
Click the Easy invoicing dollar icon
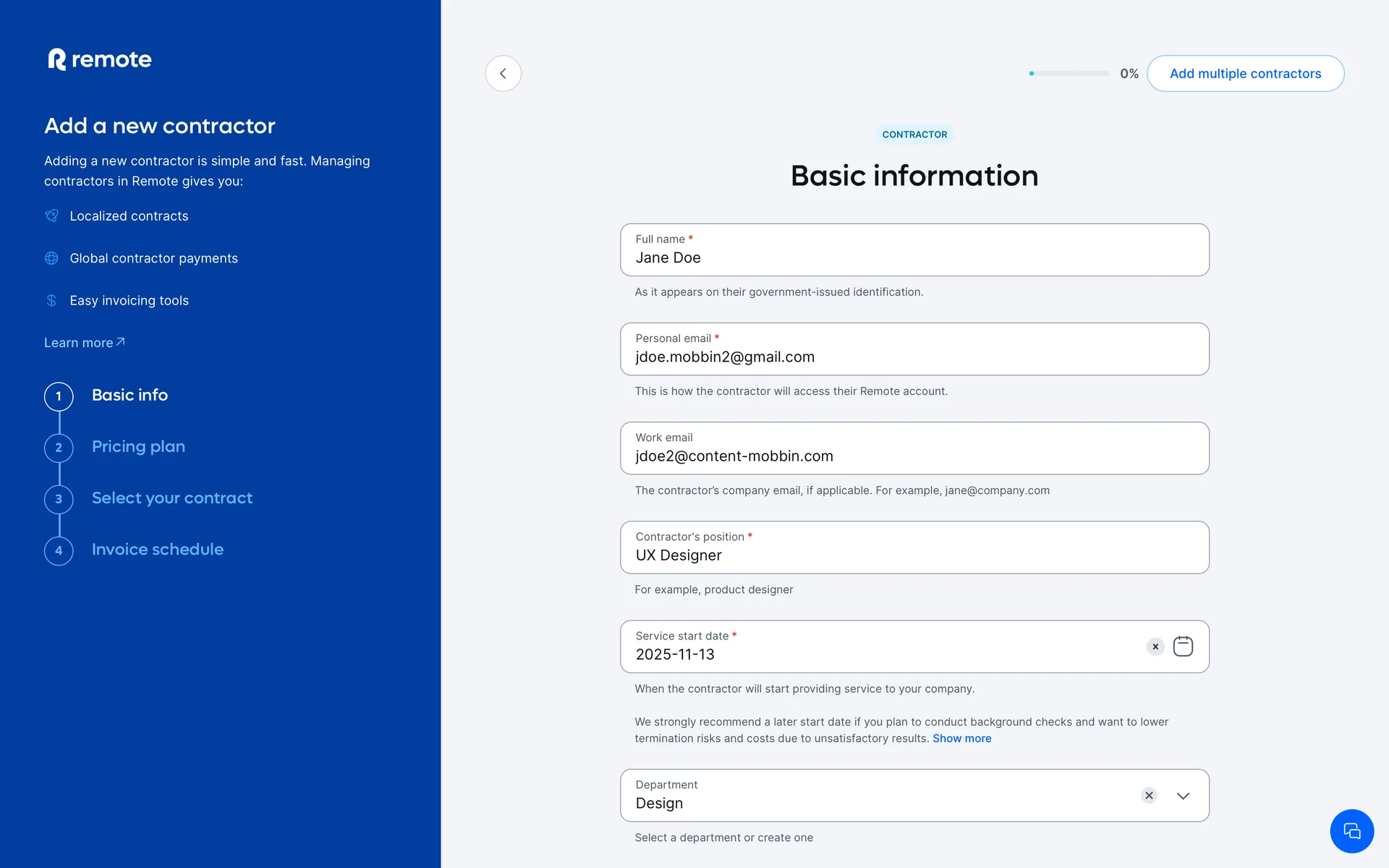point(51,300)
